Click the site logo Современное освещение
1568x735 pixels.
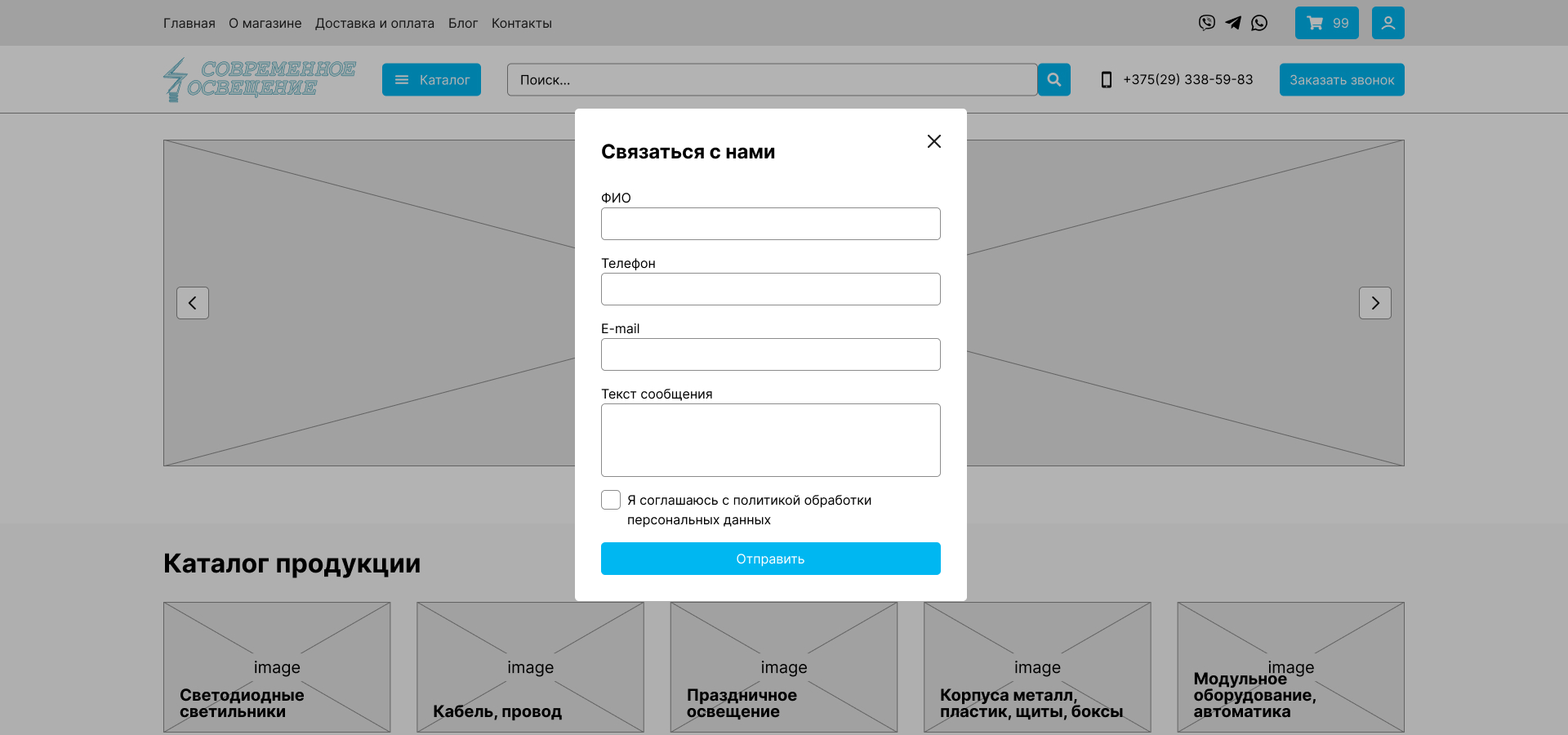[260, 79]
